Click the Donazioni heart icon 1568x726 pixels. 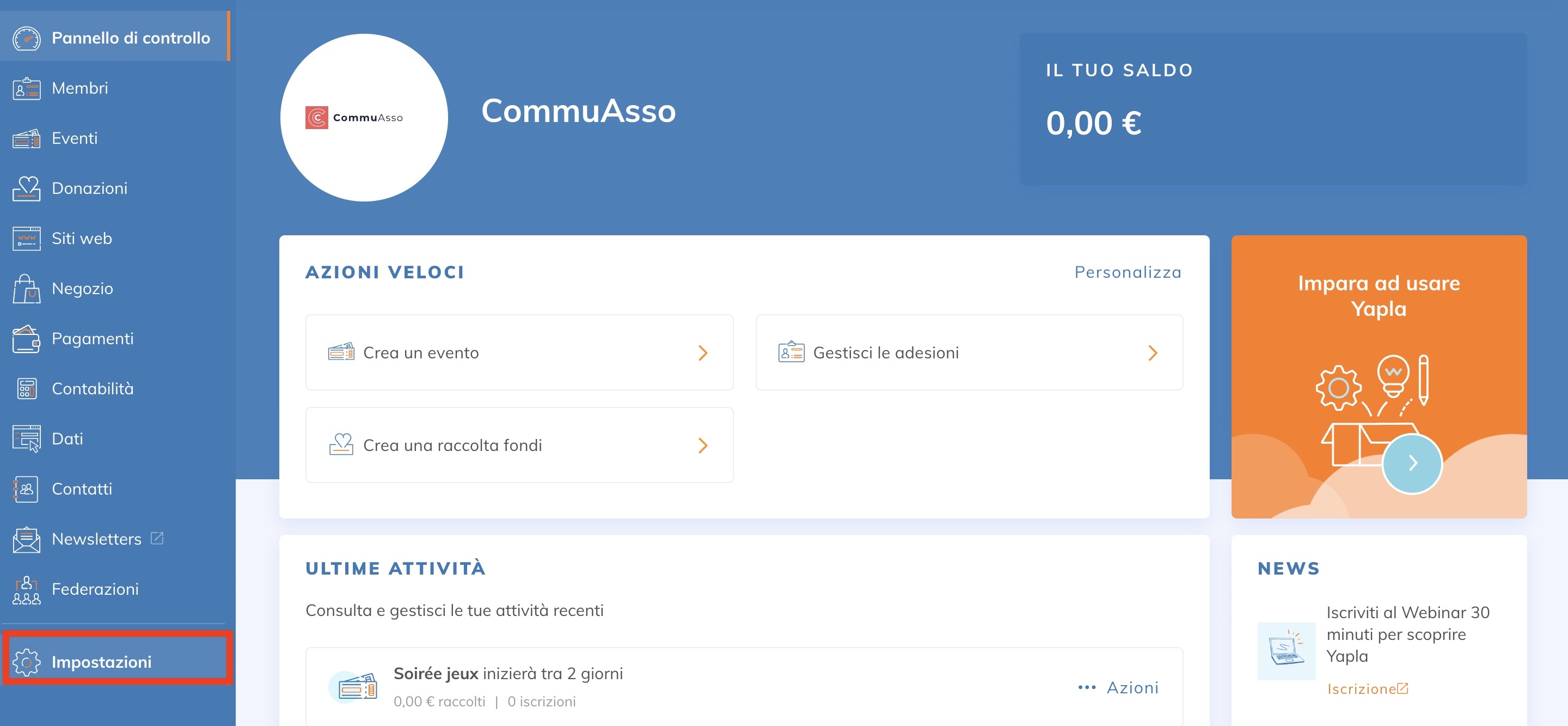(26, 189)
